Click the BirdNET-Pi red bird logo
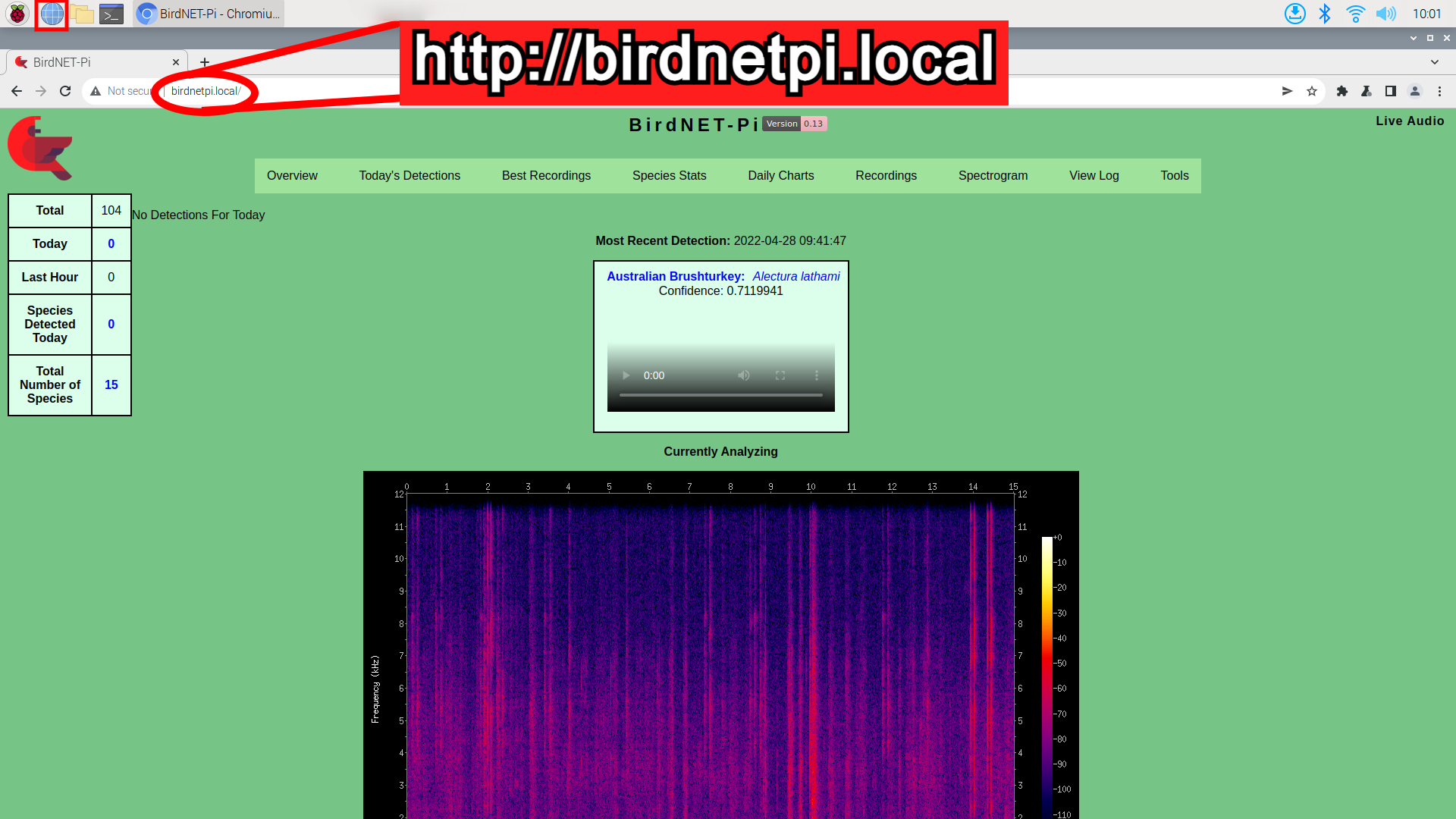This screenshot has height=819, width=1456. click(x=39, y=148)
